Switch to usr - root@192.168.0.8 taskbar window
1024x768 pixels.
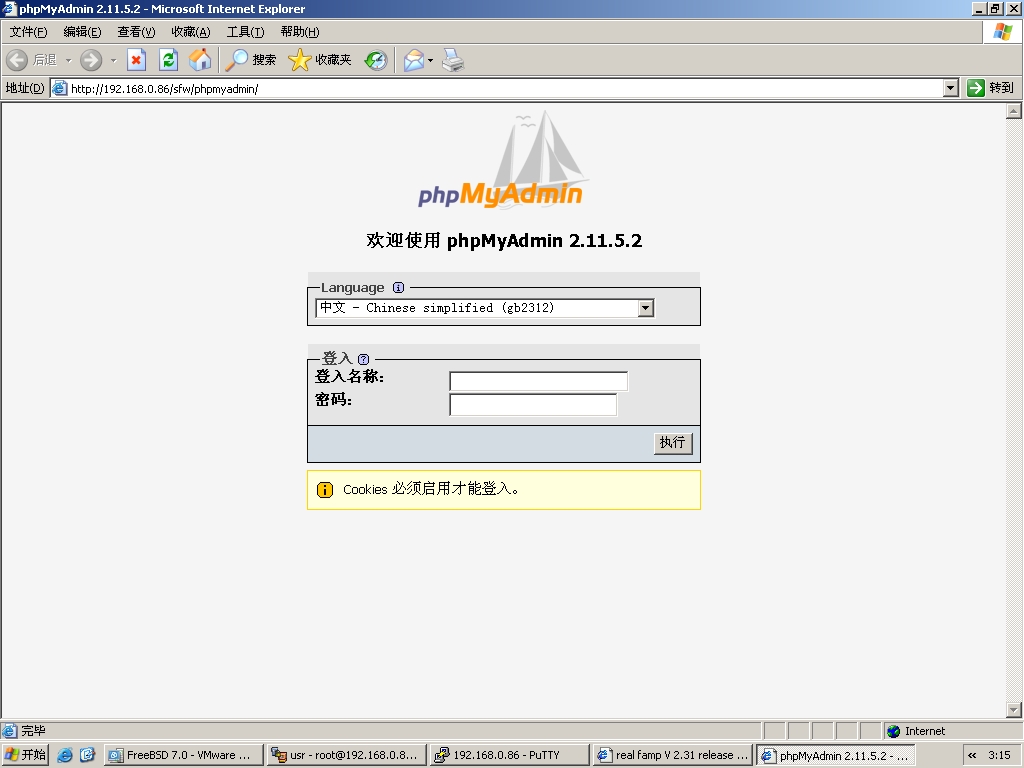(347, 755)
